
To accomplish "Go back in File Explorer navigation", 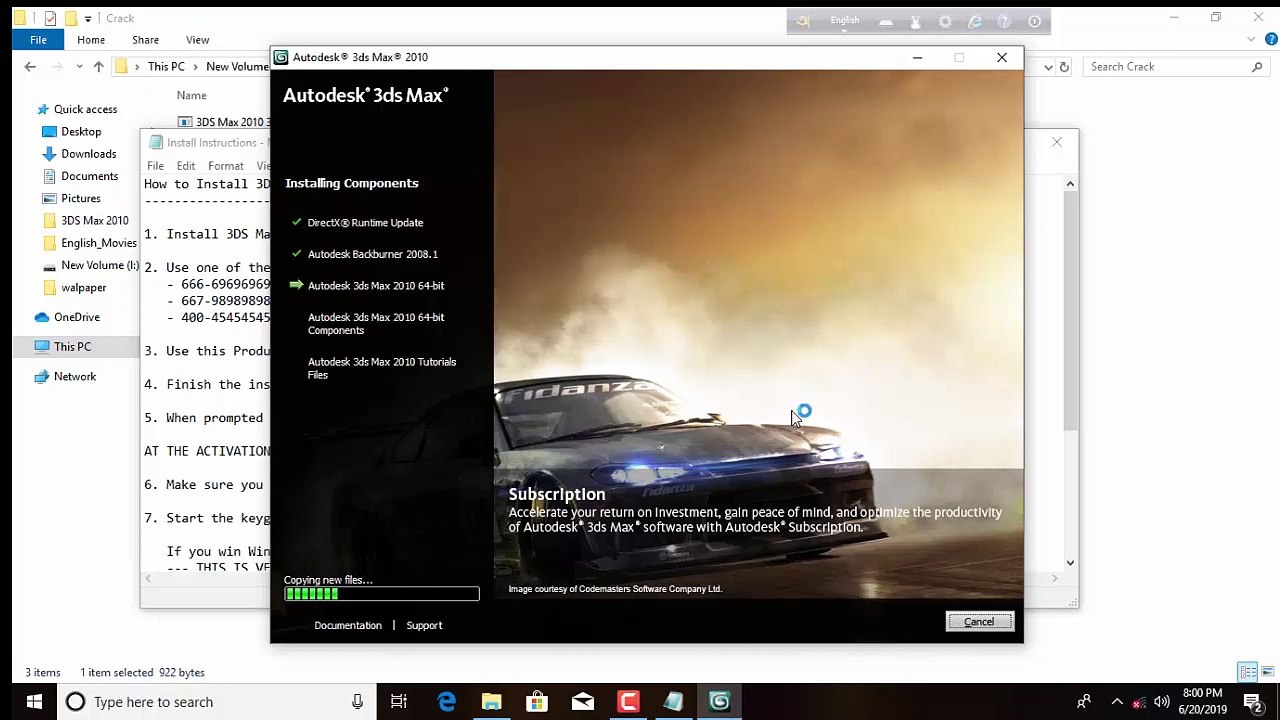I will click(x=30, y=67).
